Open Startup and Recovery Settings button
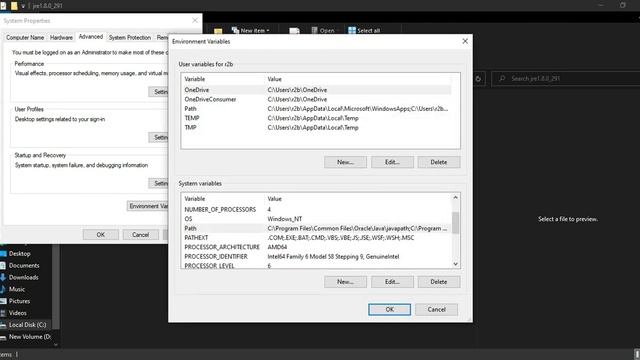Screen dimensions: 640x360 tap(158, 184)
